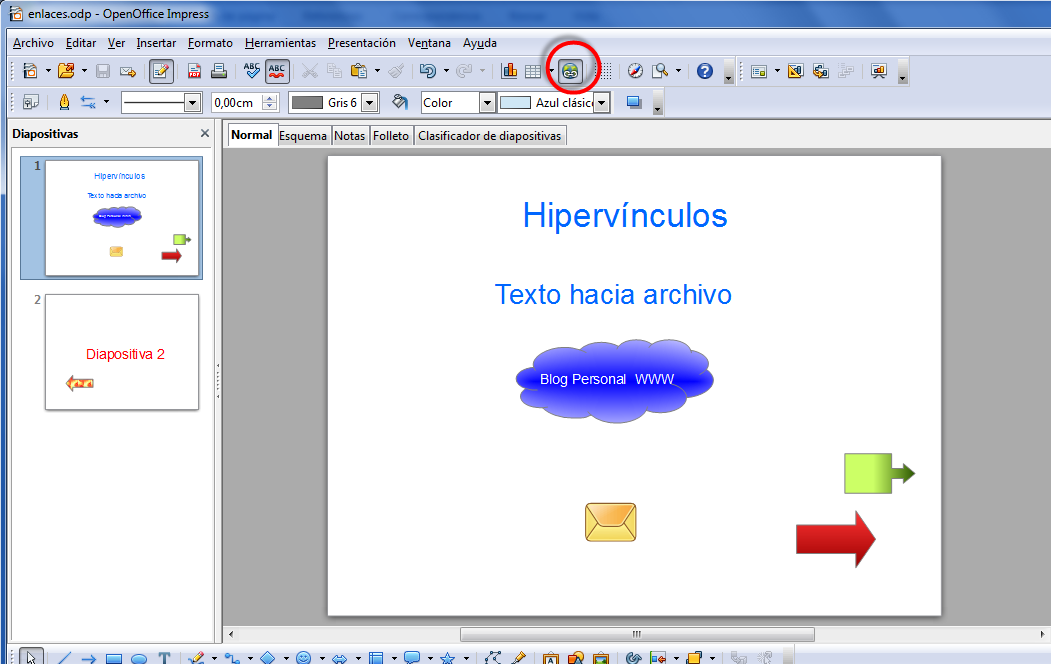Select the Line with arrow tool
This screenshot has height=664, width=1051.
tap(88, 659)
